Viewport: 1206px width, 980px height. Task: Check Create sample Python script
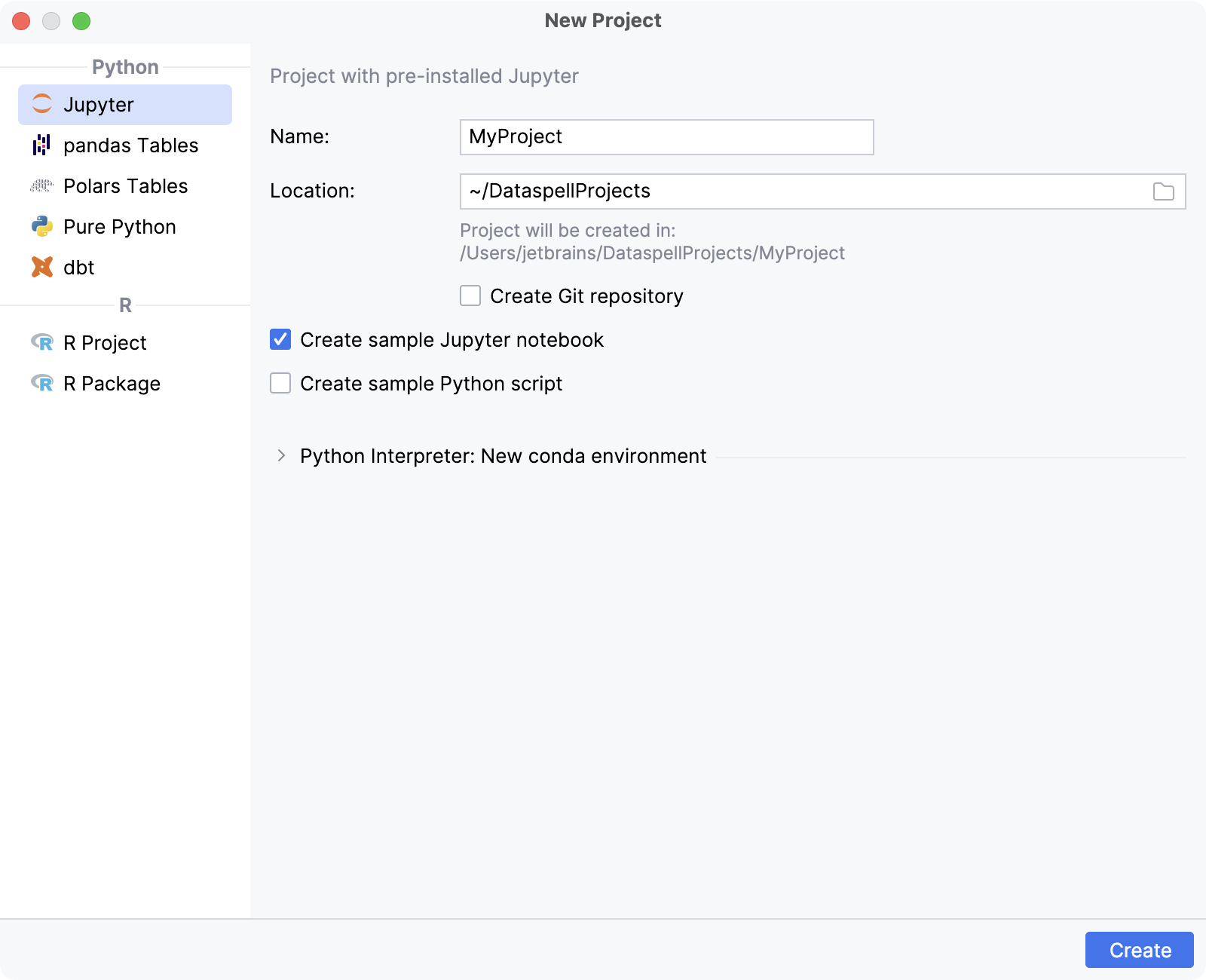(280, 383)
